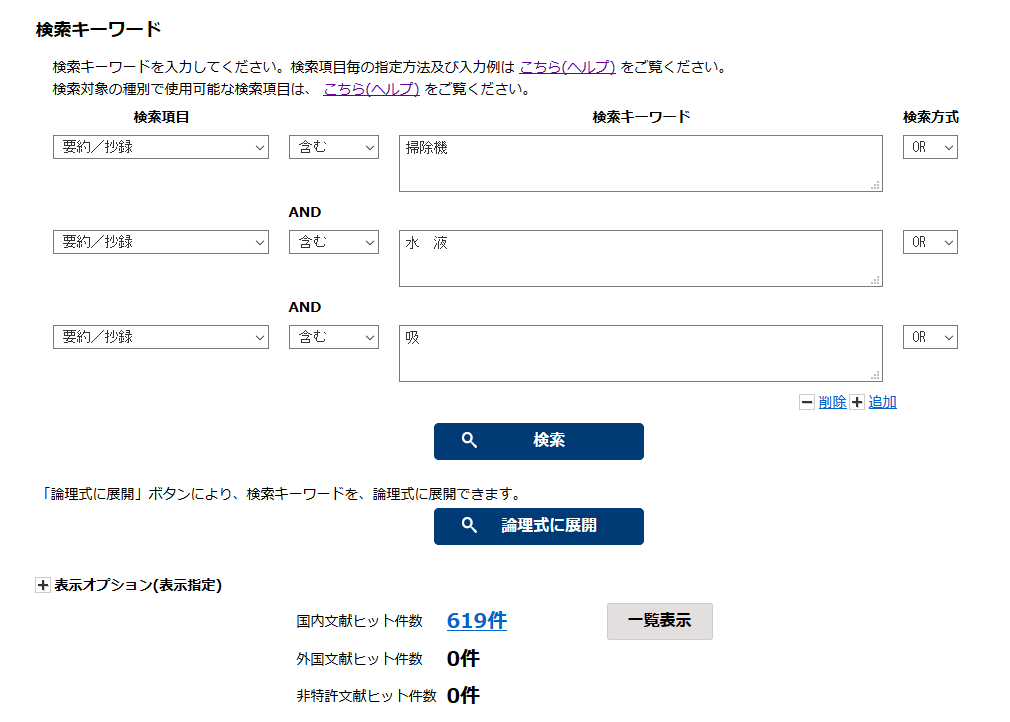Click the 一覧表示 button
Image resolution: width=1010 pixels, height=722 pixels.
(x=660, y=621)
